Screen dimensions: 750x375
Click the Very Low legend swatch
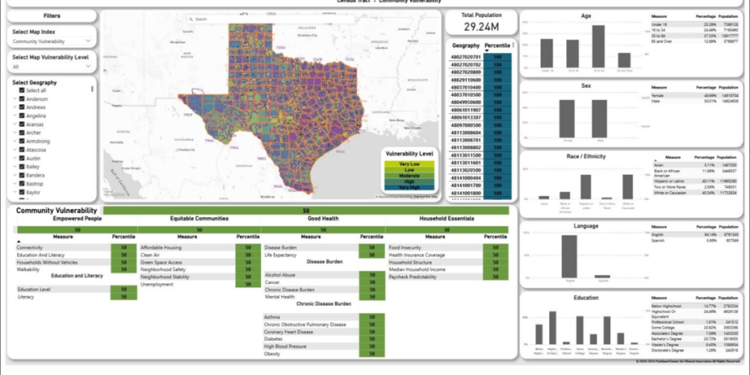coord(409,164)
